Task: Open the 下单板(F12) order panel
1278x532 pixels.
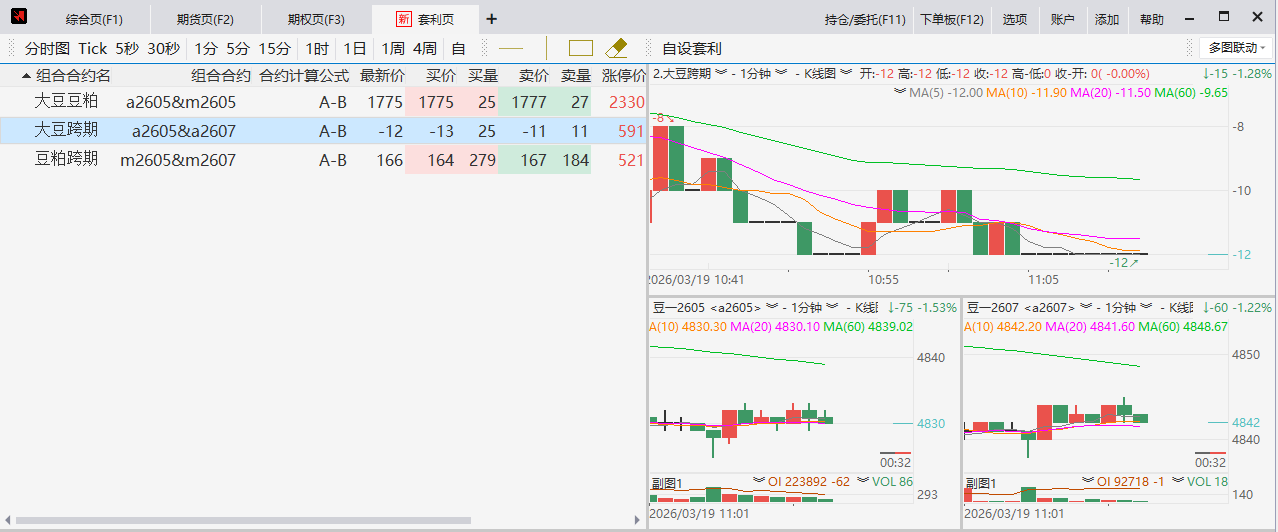Action: (x=951, y=19)
